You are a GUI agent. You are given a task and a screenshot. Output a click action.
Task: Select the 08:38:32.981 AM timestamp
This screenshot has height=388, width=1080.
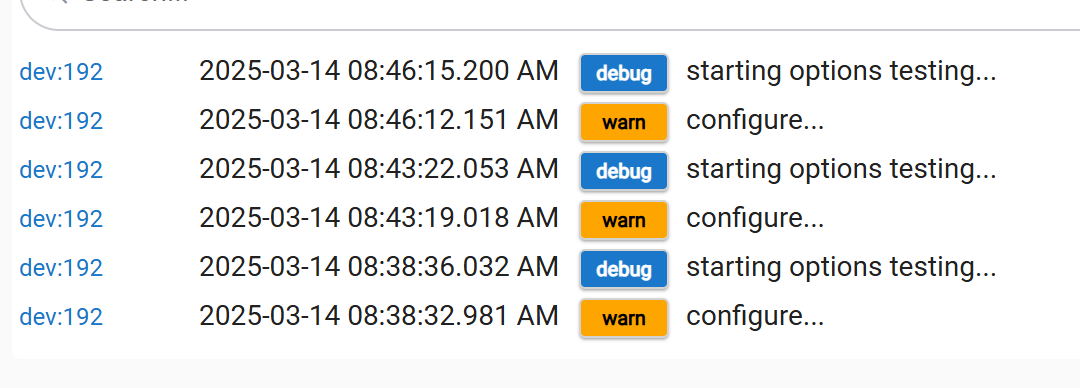379,316
